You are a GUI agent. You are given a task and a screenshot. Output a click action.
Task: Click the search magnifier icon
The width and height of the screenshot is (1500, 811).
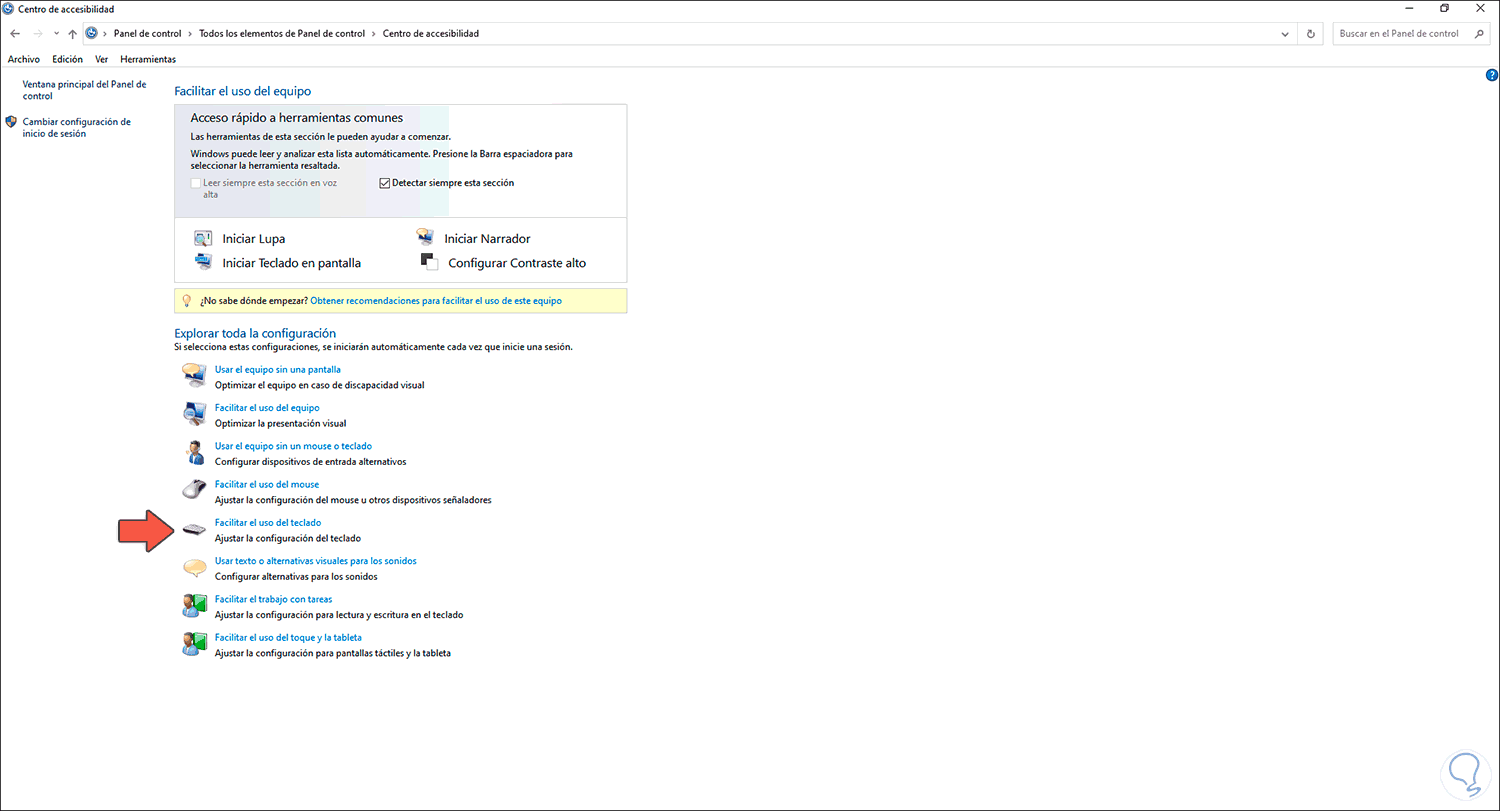(1479, 33)
